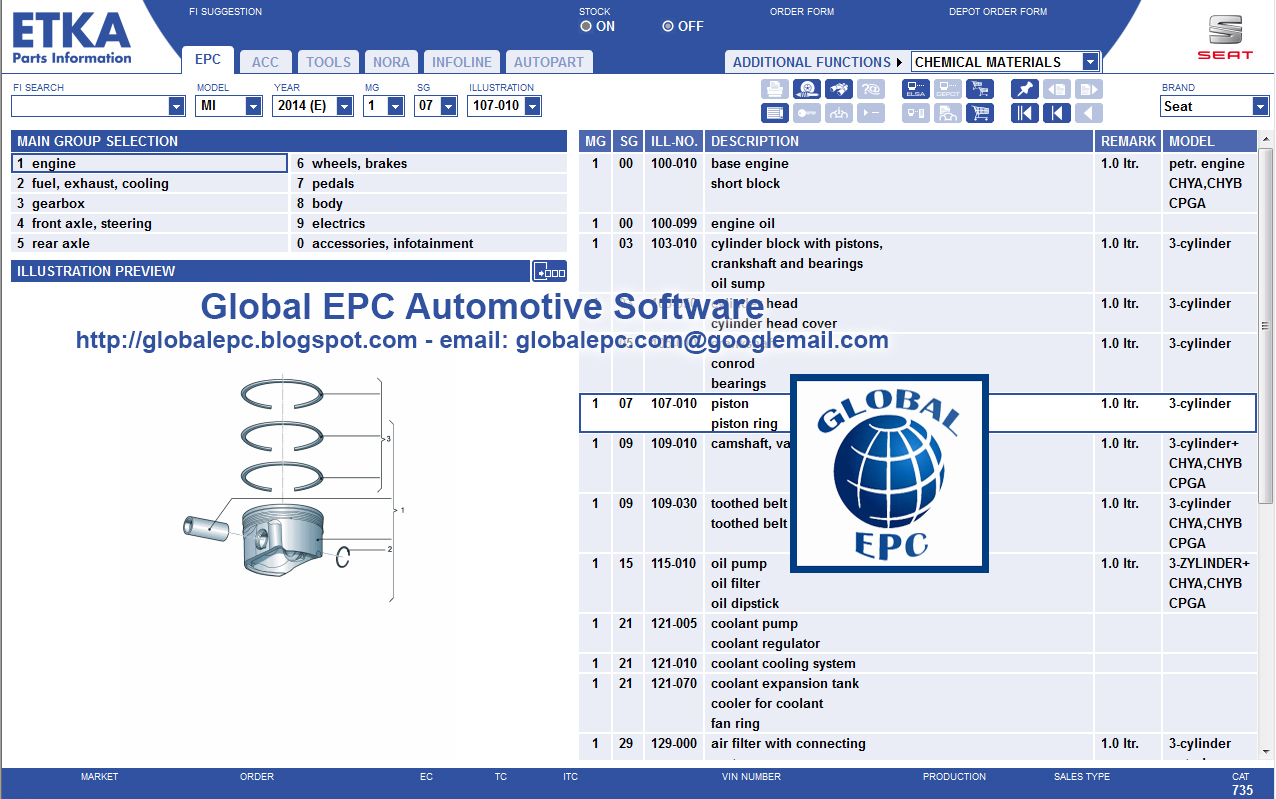Select the stock OFF radio button

(668, 26)
